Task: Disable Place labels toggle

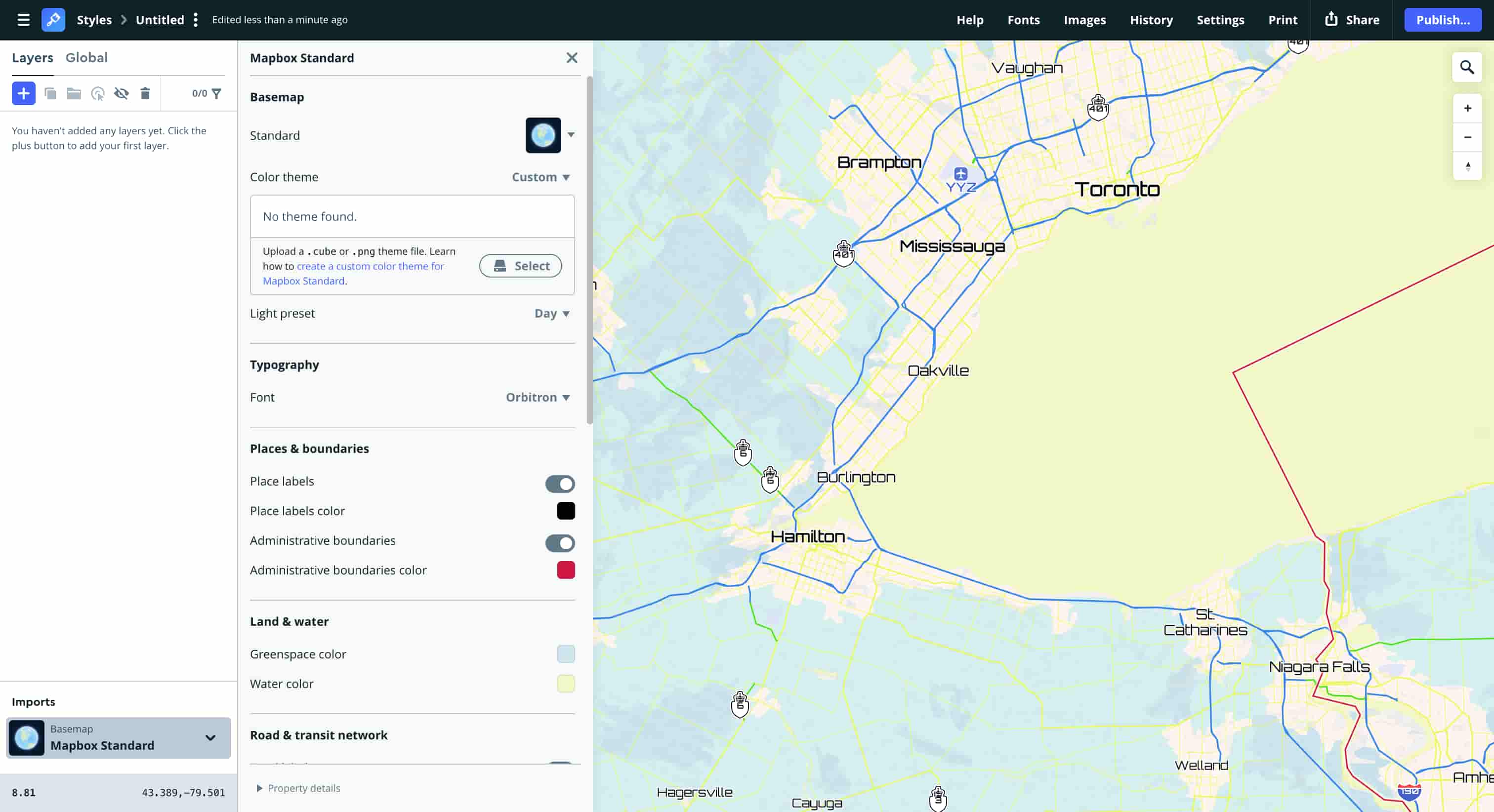Action: (x=560, y=483)
